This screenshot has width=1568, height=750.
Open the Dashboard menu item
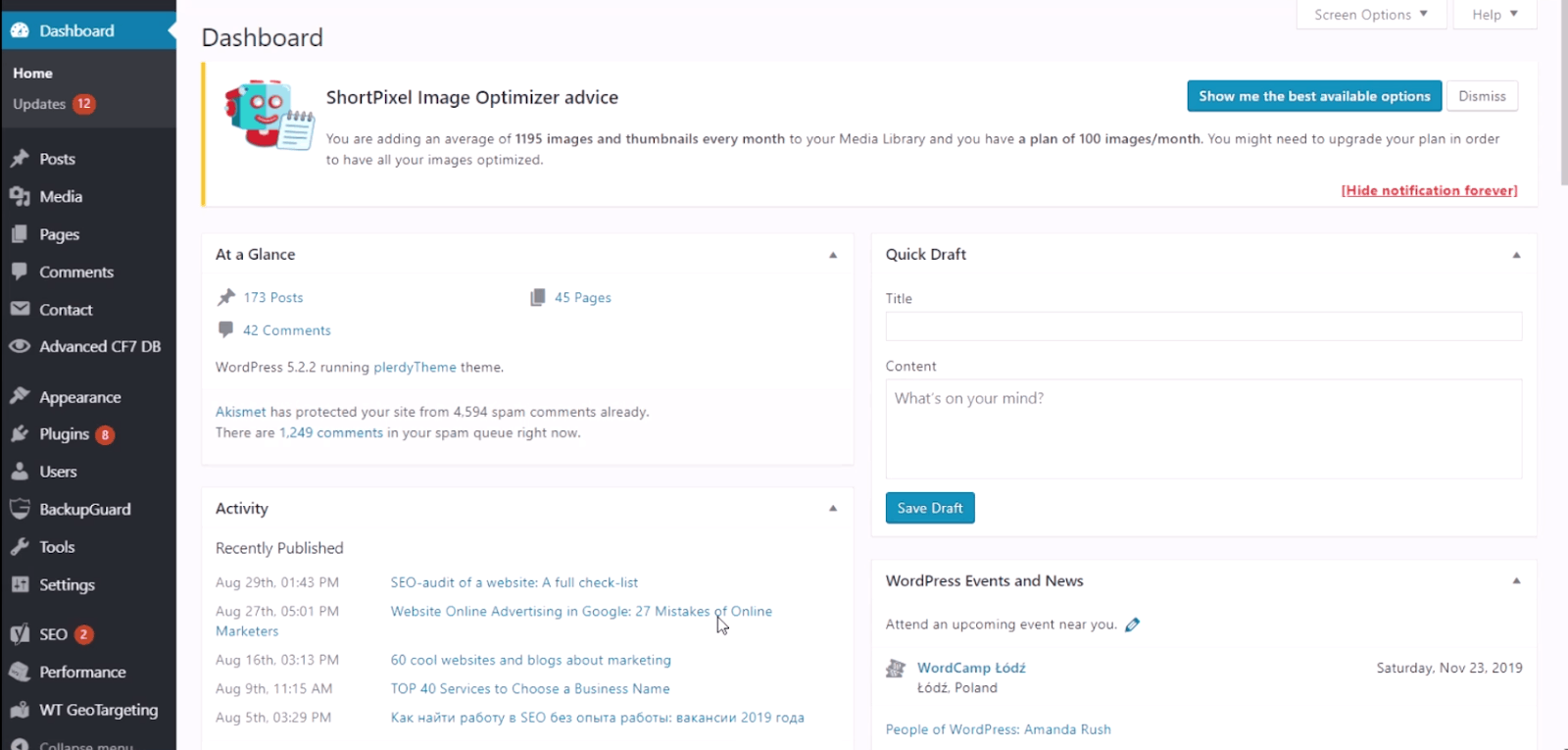88,30
